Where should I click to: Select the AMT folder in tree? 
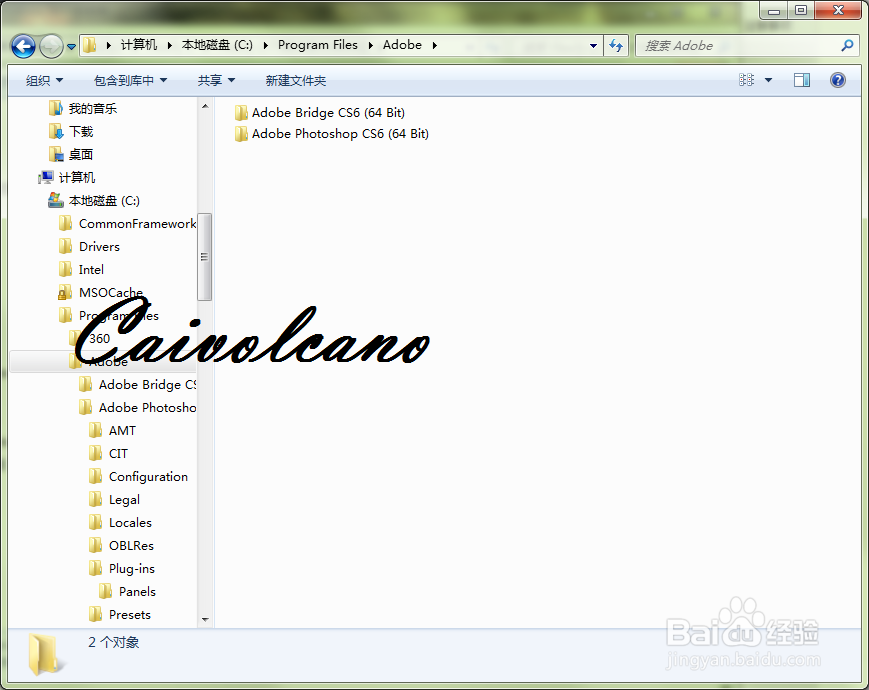113,431
